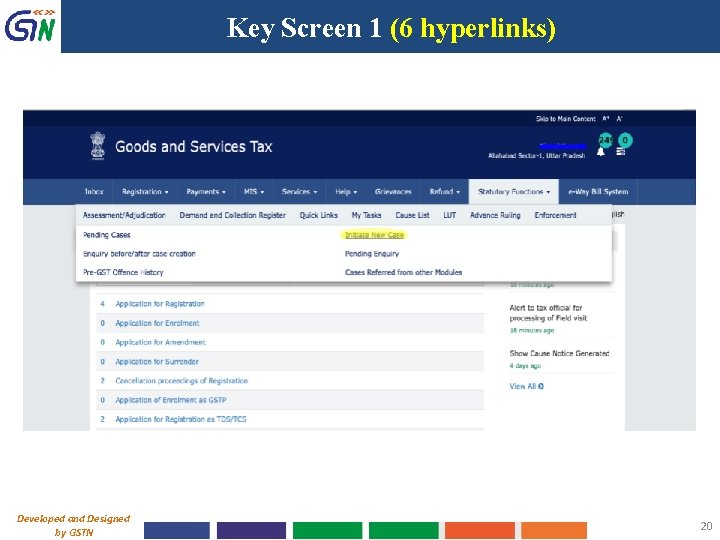Open Application for Enrolment link
Image resolution: width=720 pixels, height=540 pixels.
pos(158,323)
